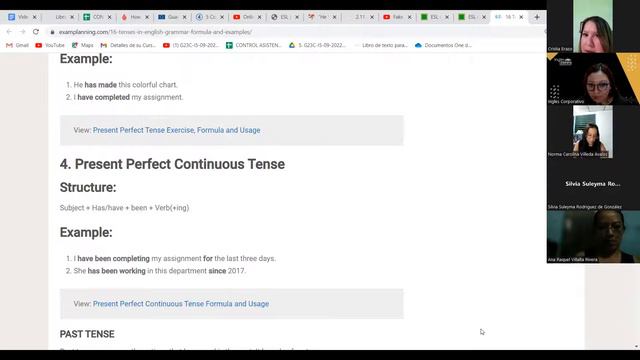Screen dimensions: 640x360
Task: Switch to the first browser tab
Action: point(22,17)
